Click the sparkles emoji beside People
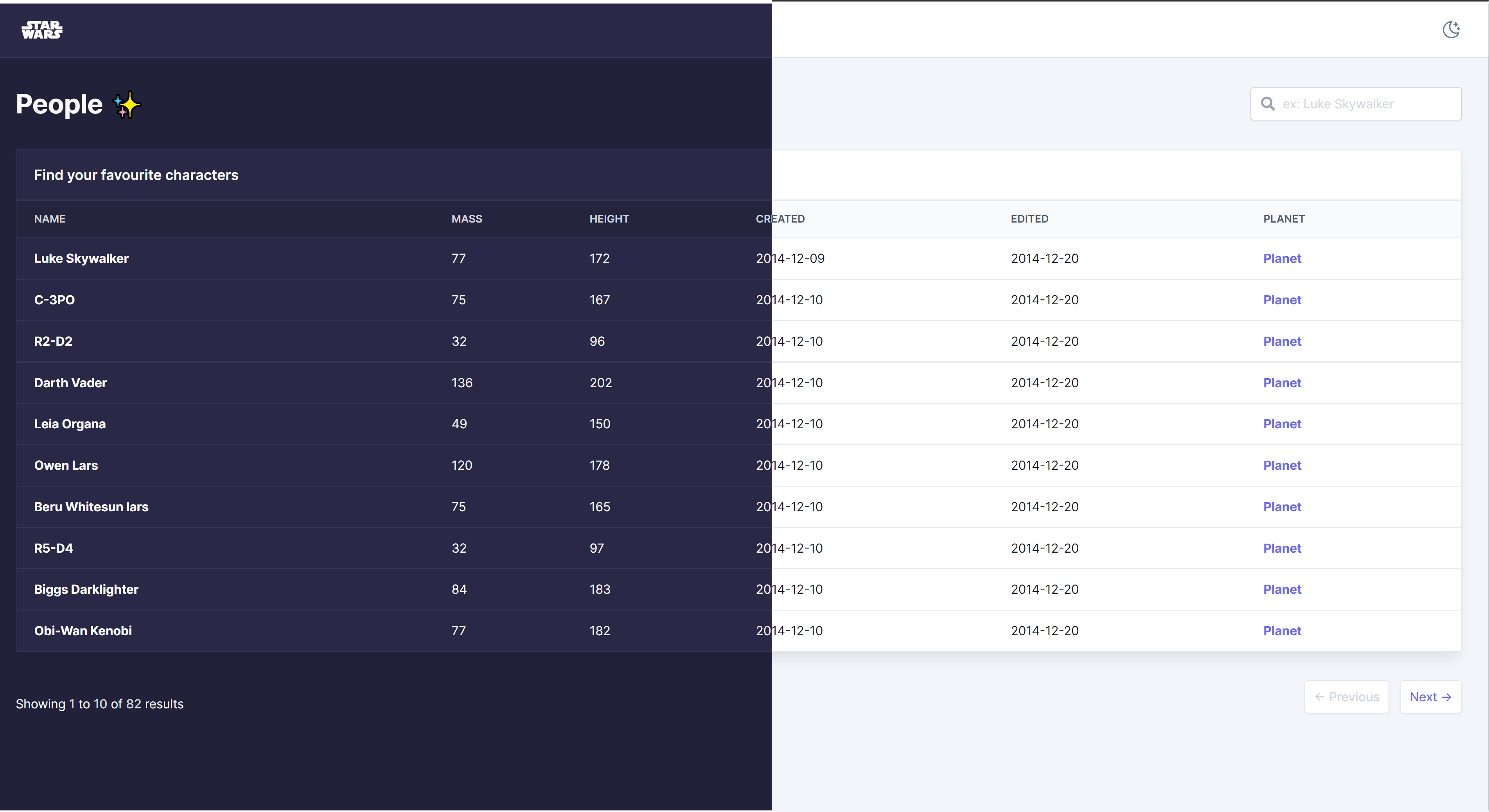1489x812 pixels. click(127, 105)
